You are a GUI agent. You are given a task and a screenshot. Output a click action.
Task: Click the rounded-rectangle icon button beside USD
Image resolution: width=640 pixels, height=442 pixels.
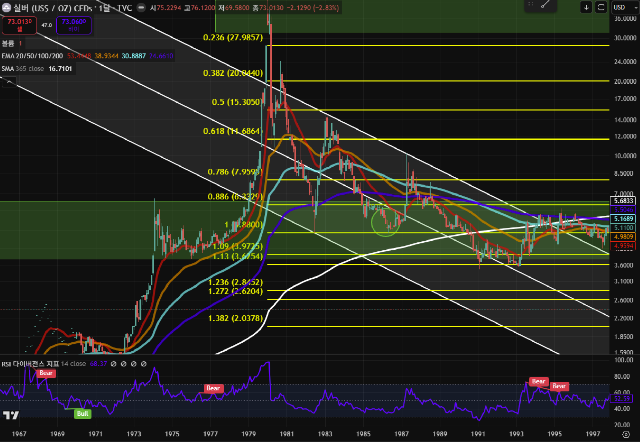tap(601, 7)
